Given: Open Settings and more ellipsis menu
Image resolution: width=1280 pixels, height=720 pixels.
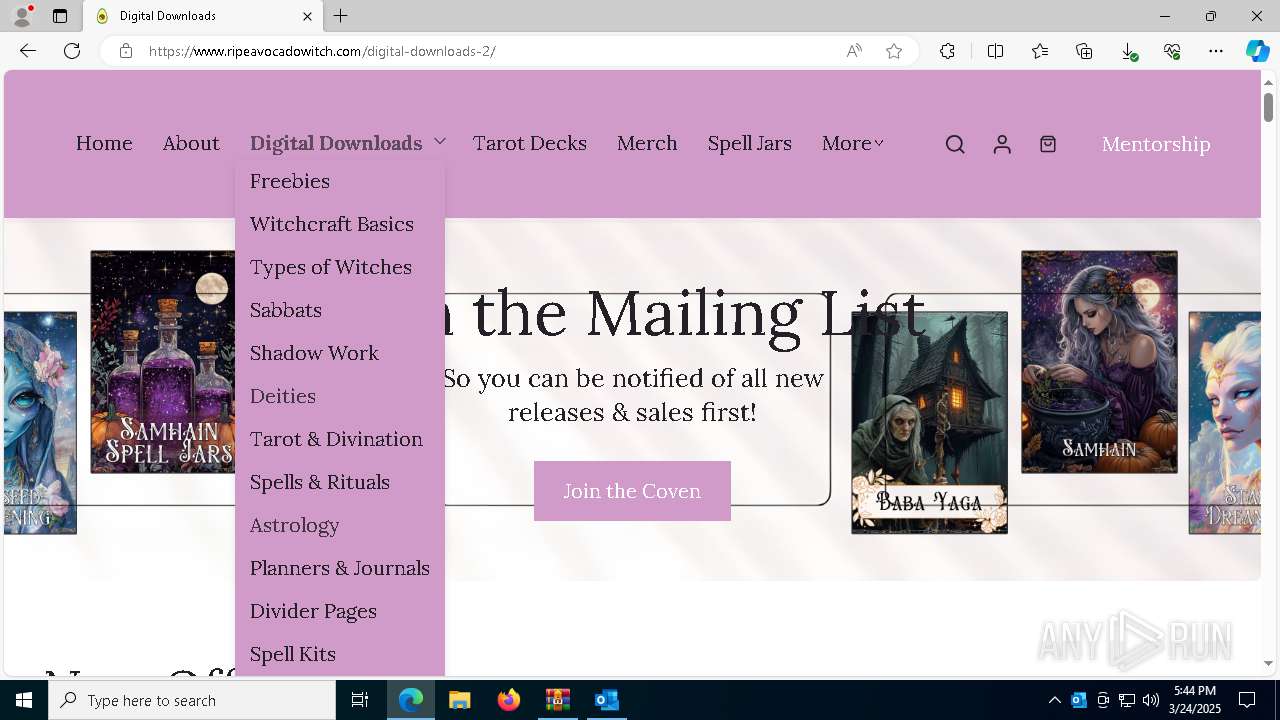Looking at the screenshot, I should tap(1216, 51).
